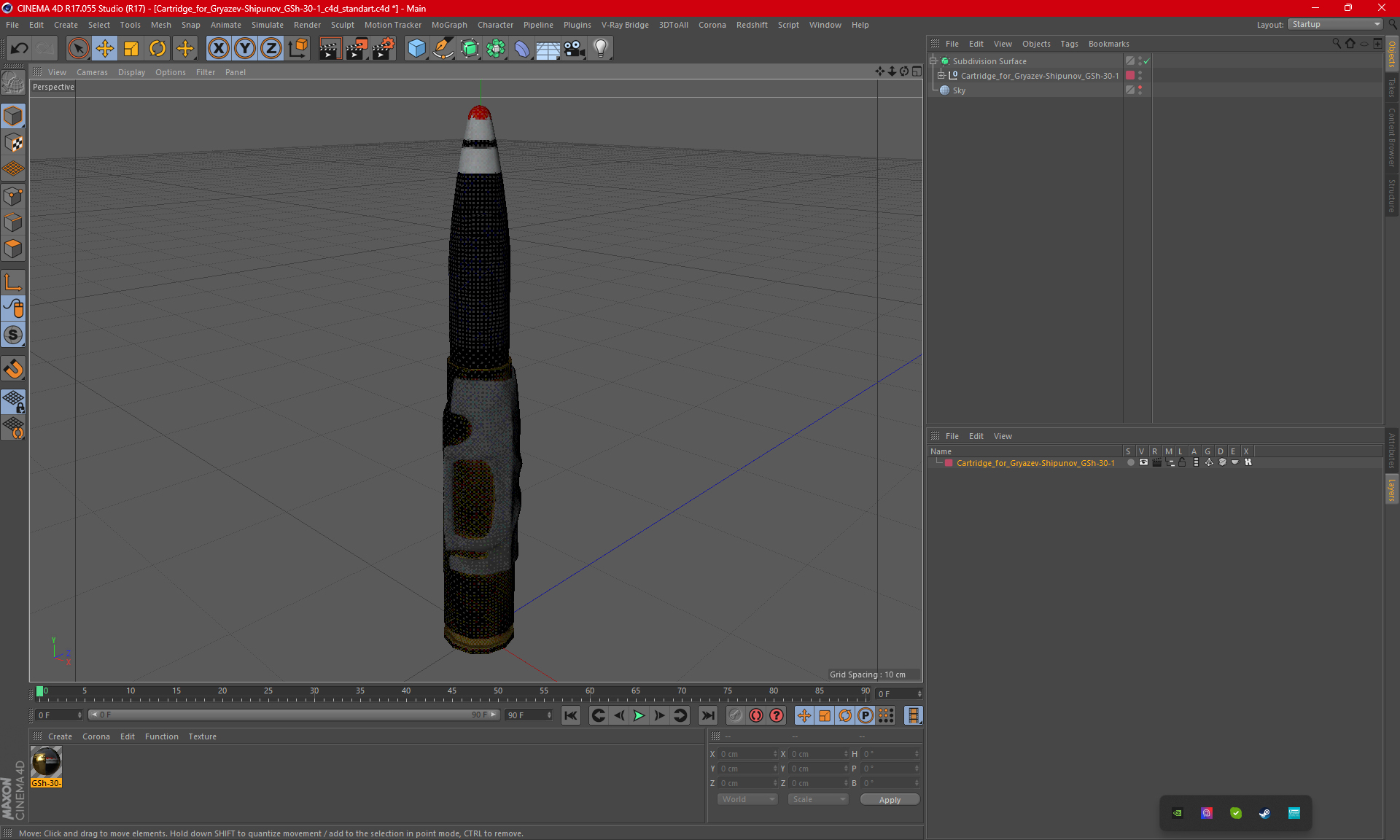Add a Cube primitive object
The height and width of the screenshot is (840, 1400).
(x=416, y=48)
